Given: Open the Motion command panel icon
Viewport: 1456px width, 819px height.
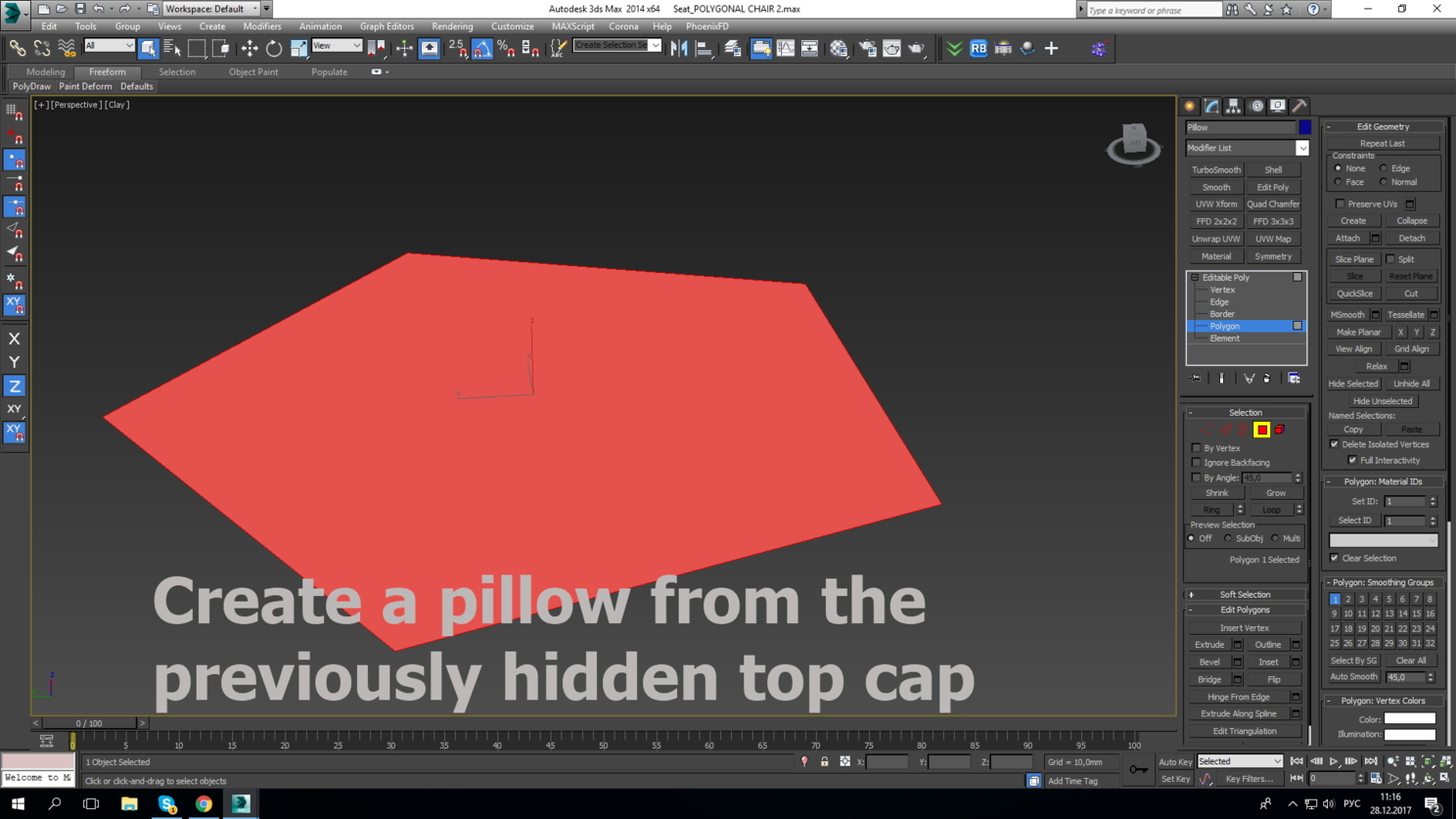Looking at the screenshot, I should (x=1256, y=106).
